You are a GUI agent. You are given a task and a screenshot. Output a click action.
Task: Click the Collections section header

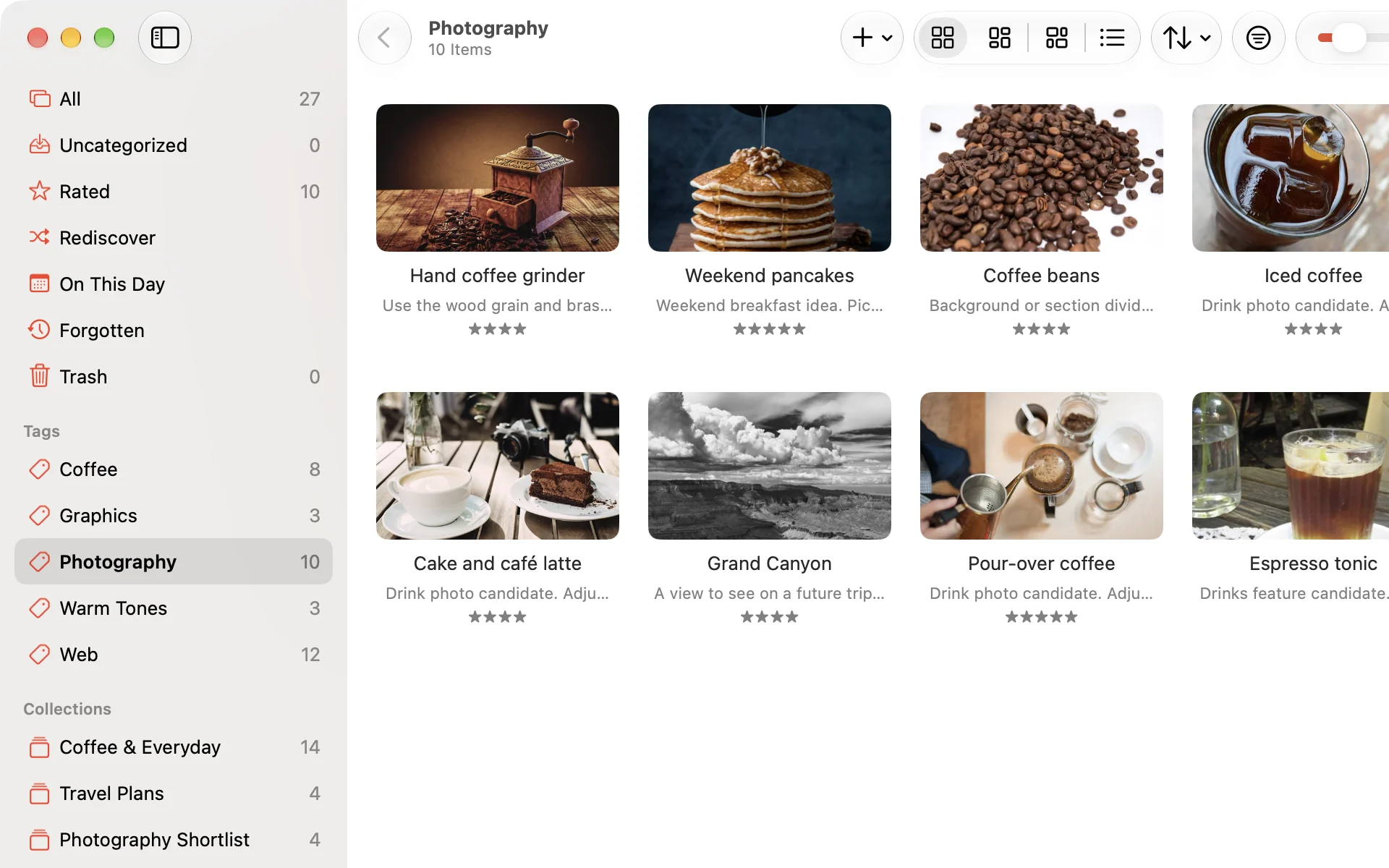tap(67, 709)
